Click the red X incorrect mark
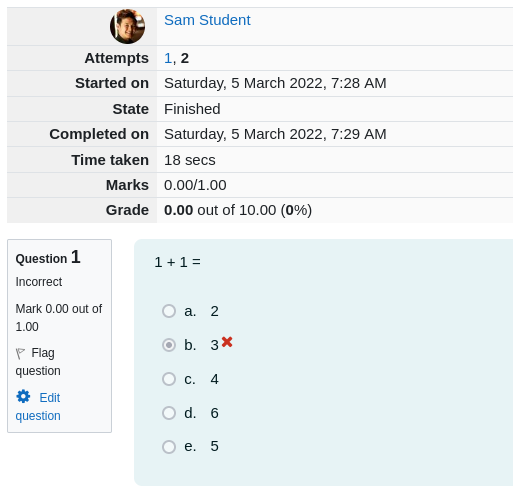 coord(227,342)
